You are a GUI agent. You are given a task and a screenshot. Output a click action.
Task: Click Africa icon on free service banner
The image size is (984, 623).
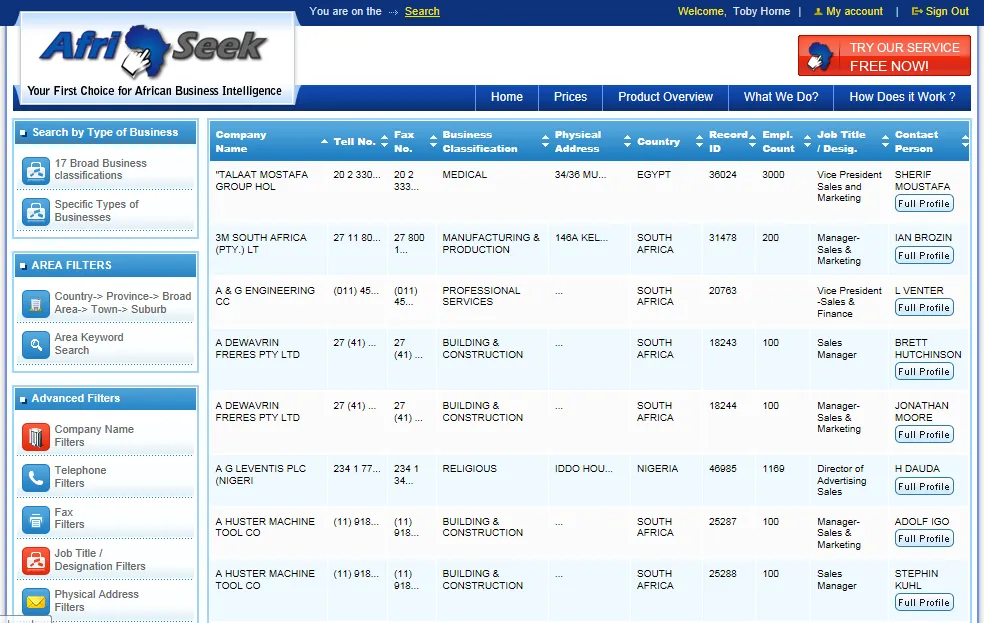coord(820,56)
